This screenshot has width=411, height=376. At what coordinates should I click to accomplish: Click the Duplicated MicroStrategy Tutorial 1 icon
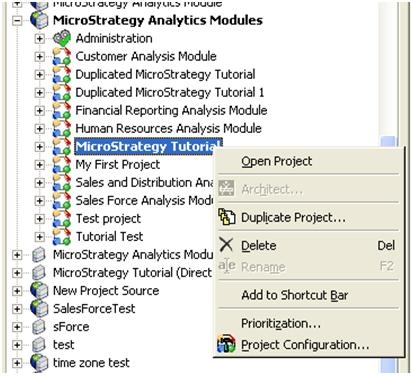[x=62, y=92]
